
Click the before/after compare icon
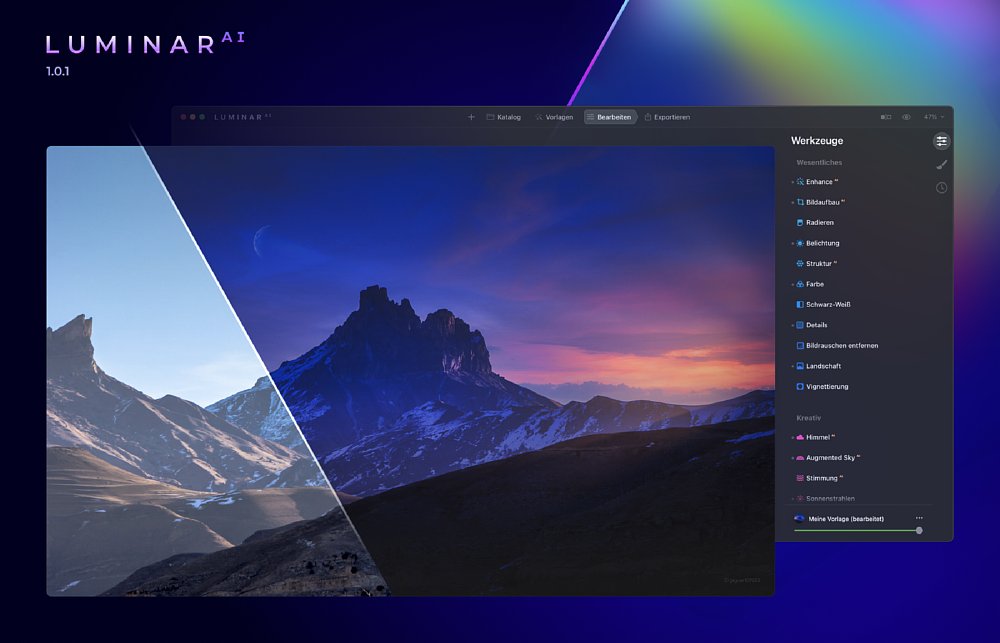(x=886, y=117)
